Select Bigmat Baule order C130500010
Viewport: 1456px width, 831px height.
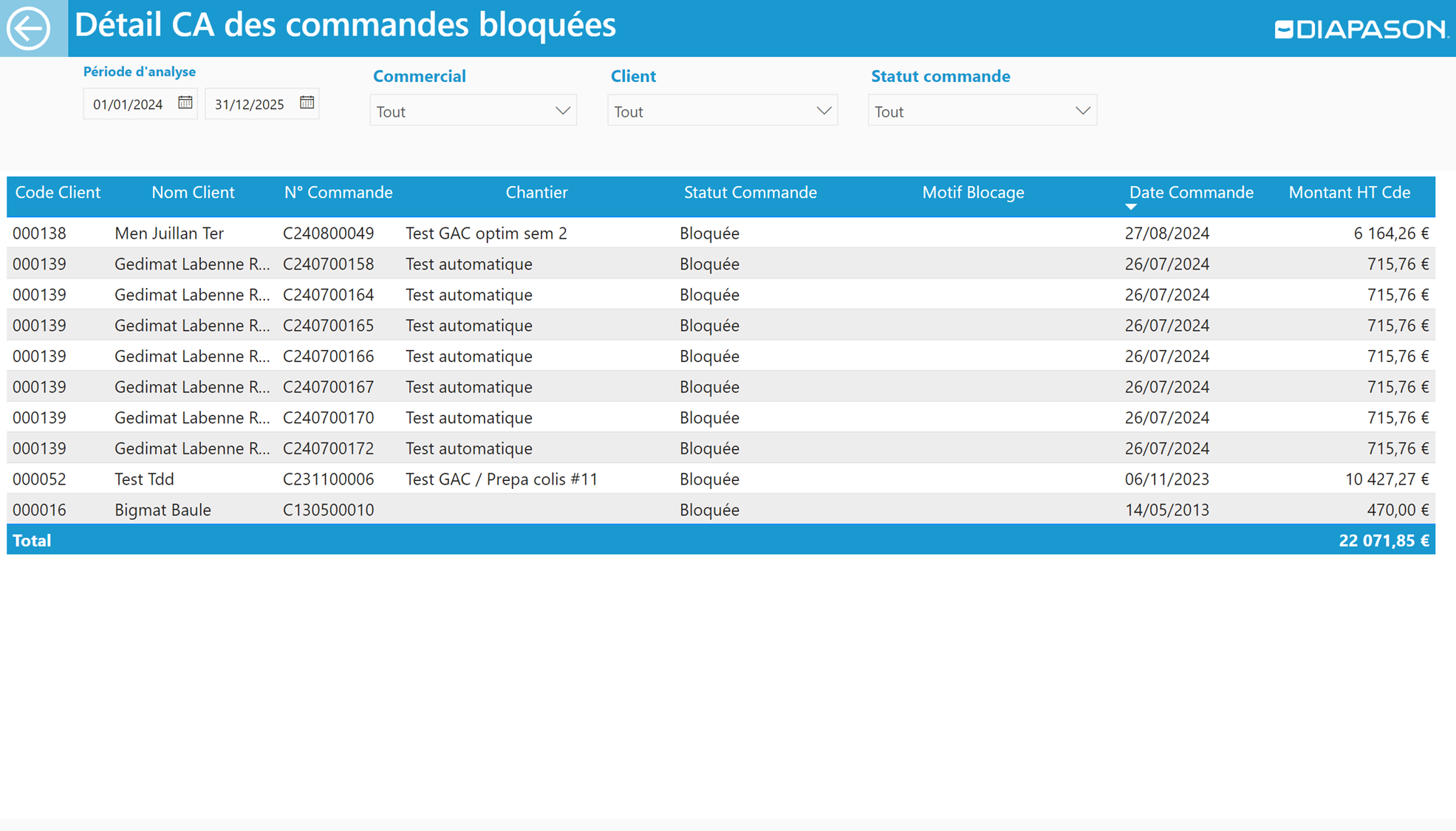tap(328, 510)
